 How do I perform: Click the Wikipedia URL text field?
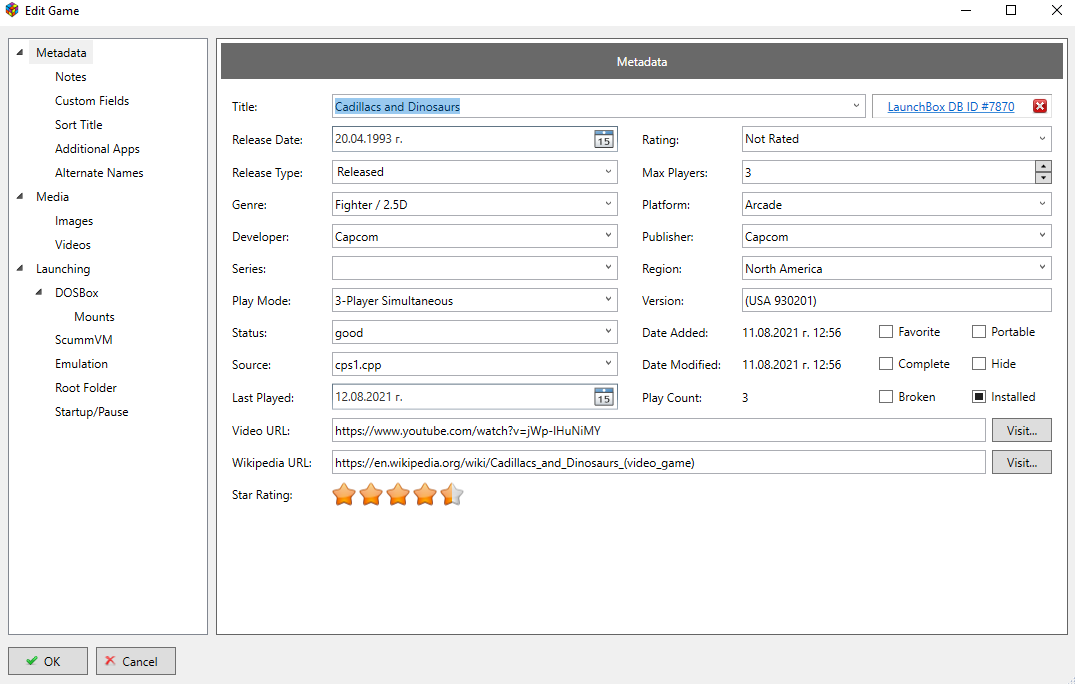[x=659, y=463]
